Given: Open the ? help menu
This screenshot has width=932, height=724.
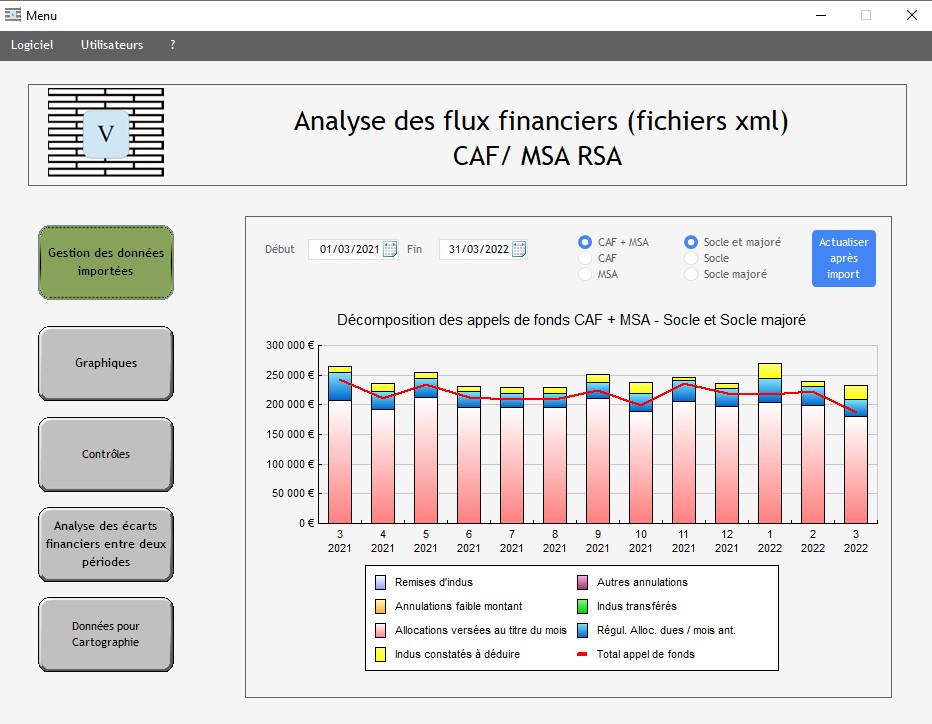Looking at the screenshot, I should (x=172, y=45).
